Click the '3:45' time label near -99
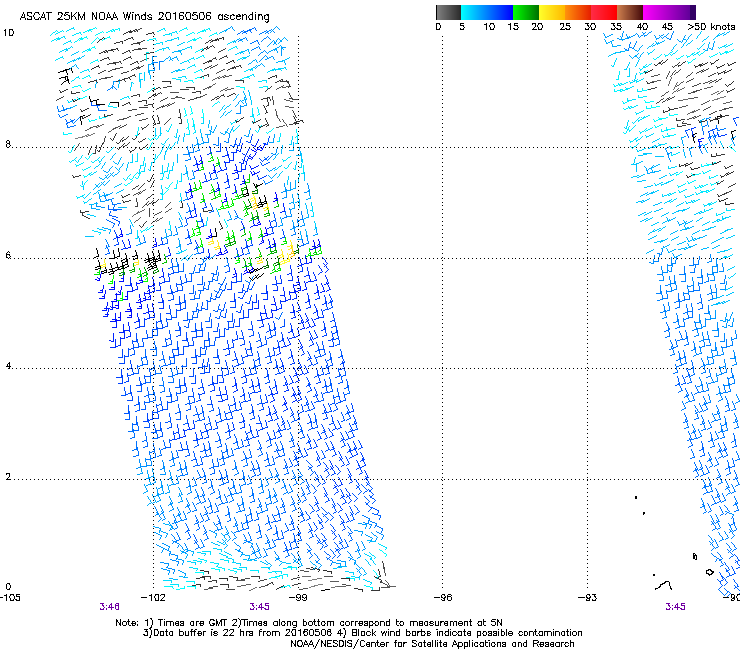The width and height of the screenshot is (740, 650). click(260, 607)
